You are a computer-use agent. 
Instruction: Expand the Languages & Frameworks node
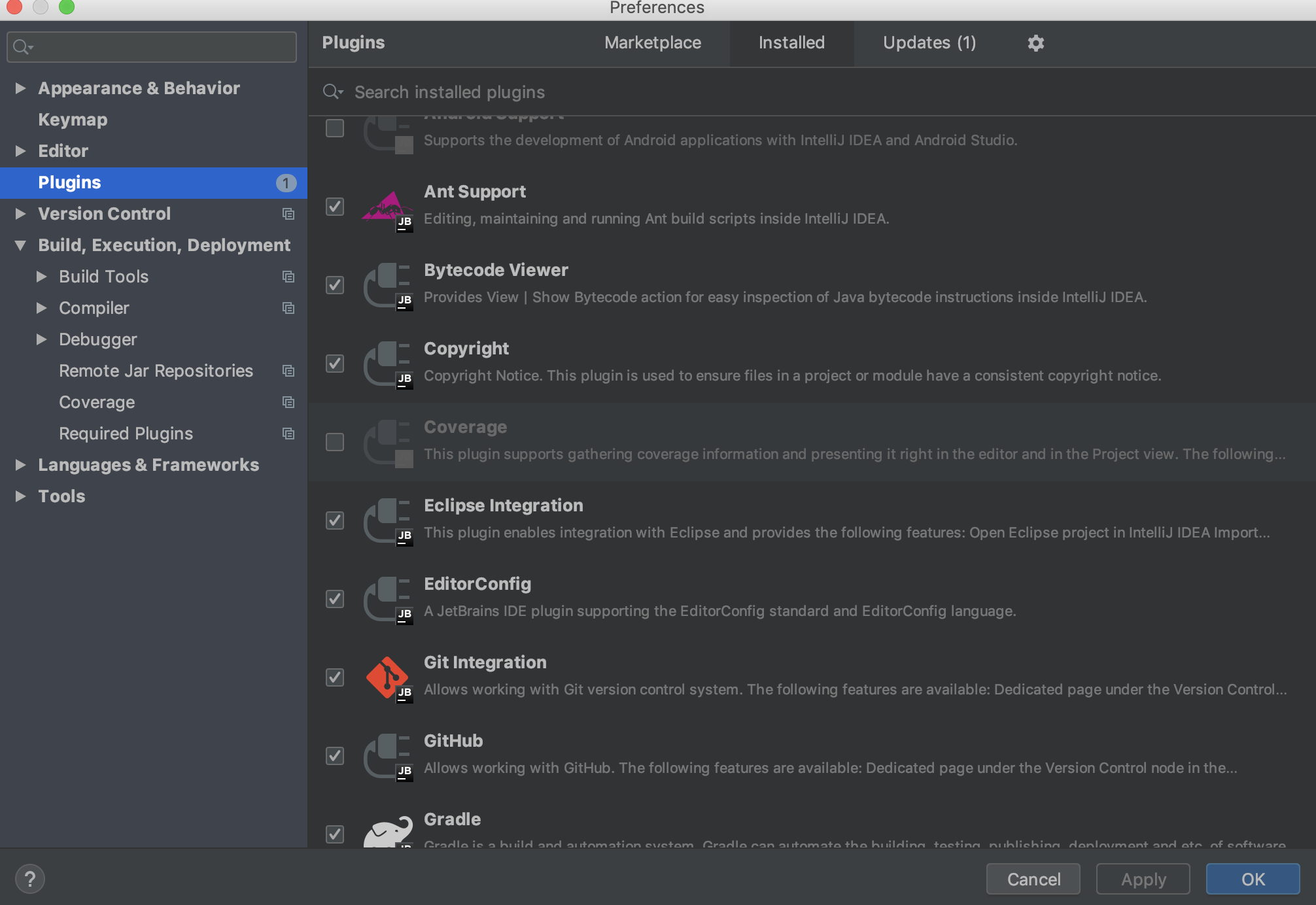pos(20,465)
